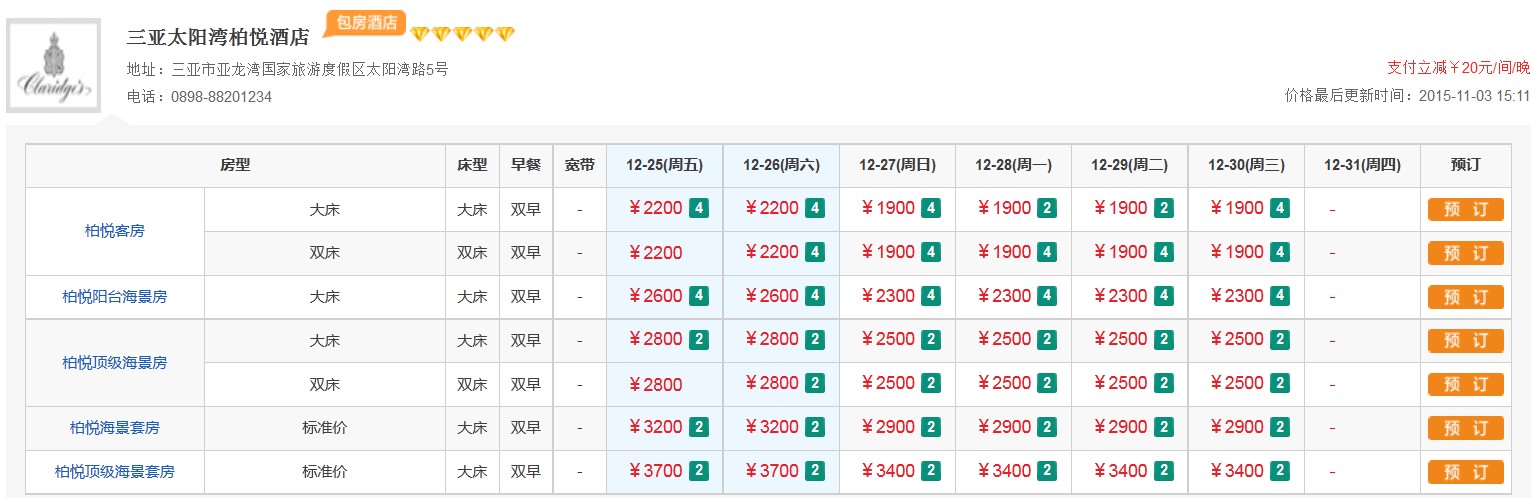This screenshot has width=1531, height=498.
Task: Click green 2 badge beside 12-26 ¥3200 price
Action: click(815, 427)
